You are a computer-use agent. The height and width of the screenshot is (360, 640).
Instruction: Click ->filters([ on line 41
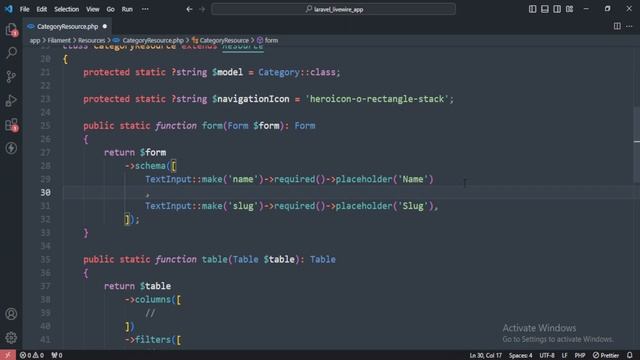[153, 340]
